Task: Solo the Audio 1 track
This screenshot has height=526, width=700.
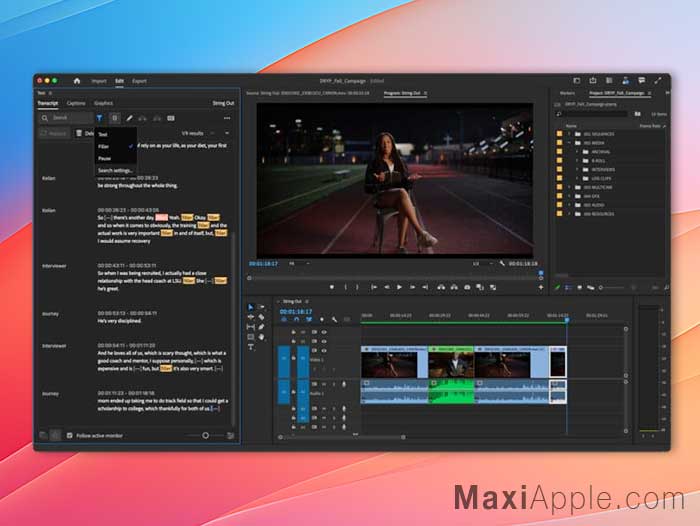Action: [x=333, y=384]
